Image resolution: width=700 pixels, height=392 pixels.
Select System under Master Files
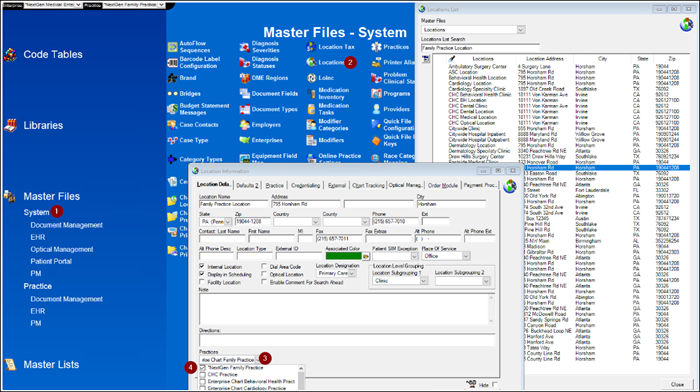click(x=36, y=213)
